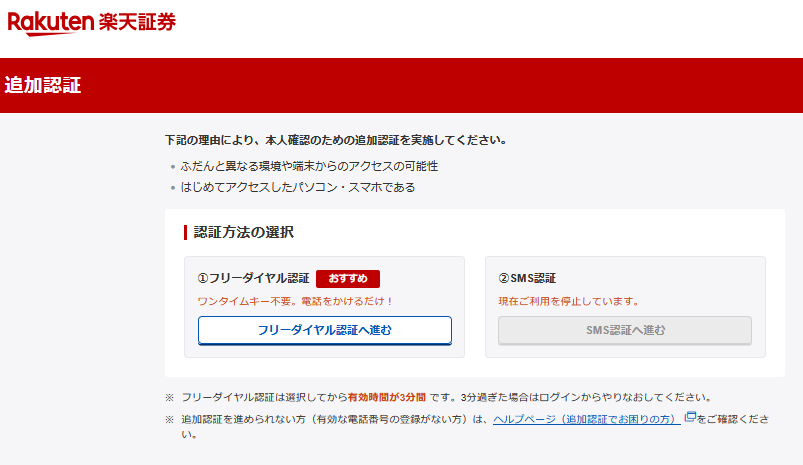Click the 有効時間が3分間 highlighted text

pyautogui.click(x=387, y=397)
